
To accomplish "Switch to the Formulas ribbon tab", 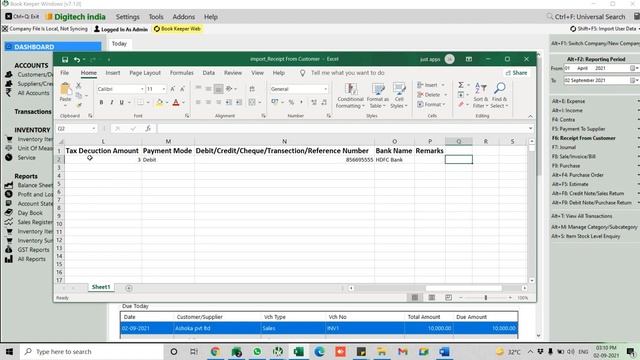I will pos(182,73).
